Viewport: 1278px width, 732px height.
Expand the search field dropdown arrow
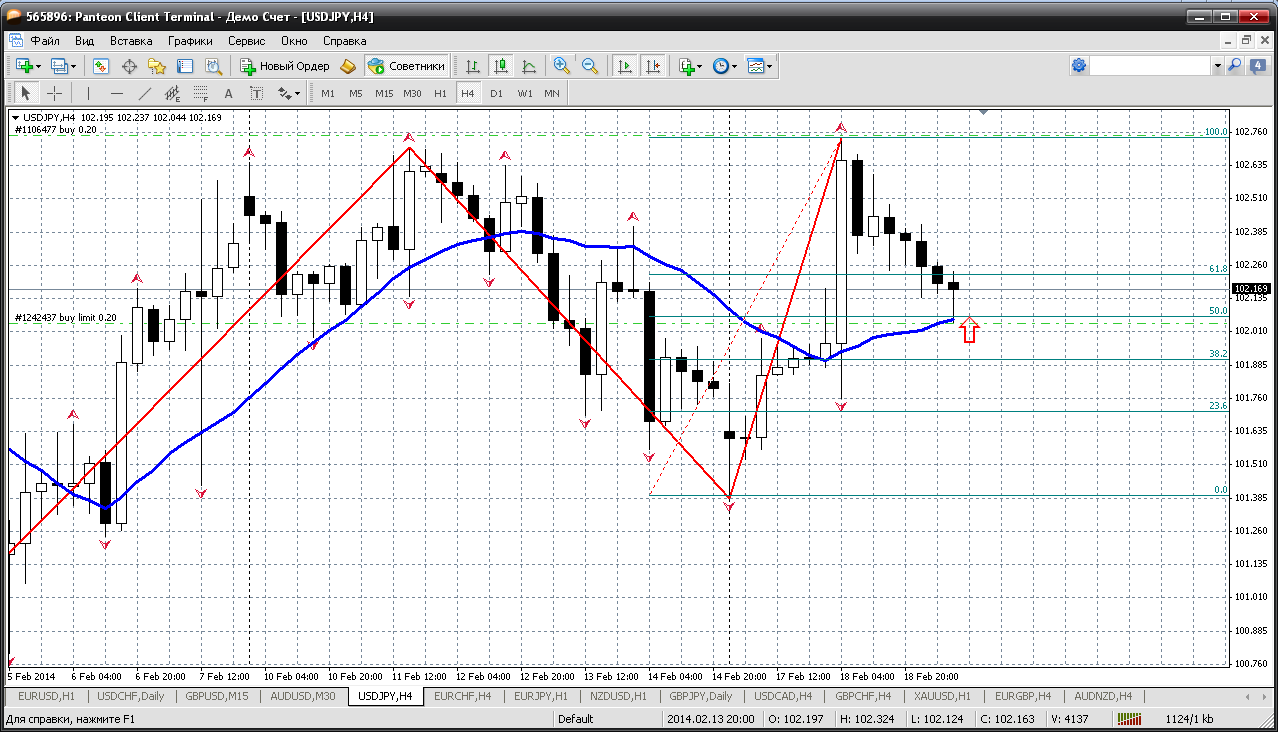point(1217,66)
